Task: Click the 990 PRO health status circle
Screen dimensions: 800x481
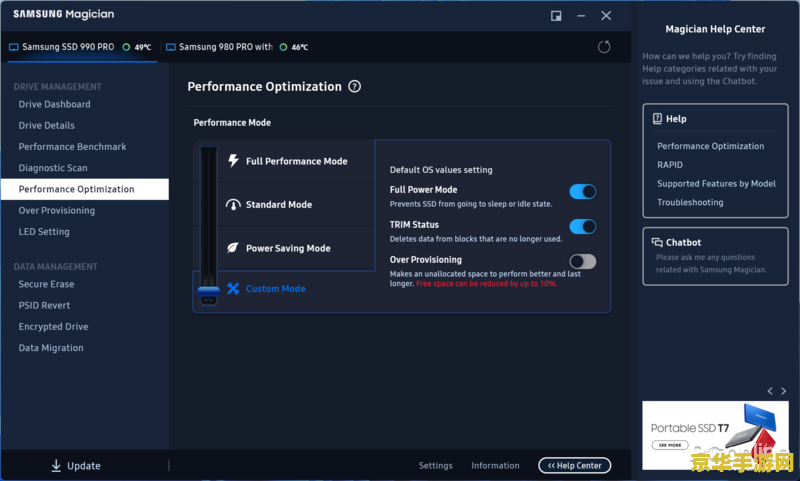Action: point(126,47)
